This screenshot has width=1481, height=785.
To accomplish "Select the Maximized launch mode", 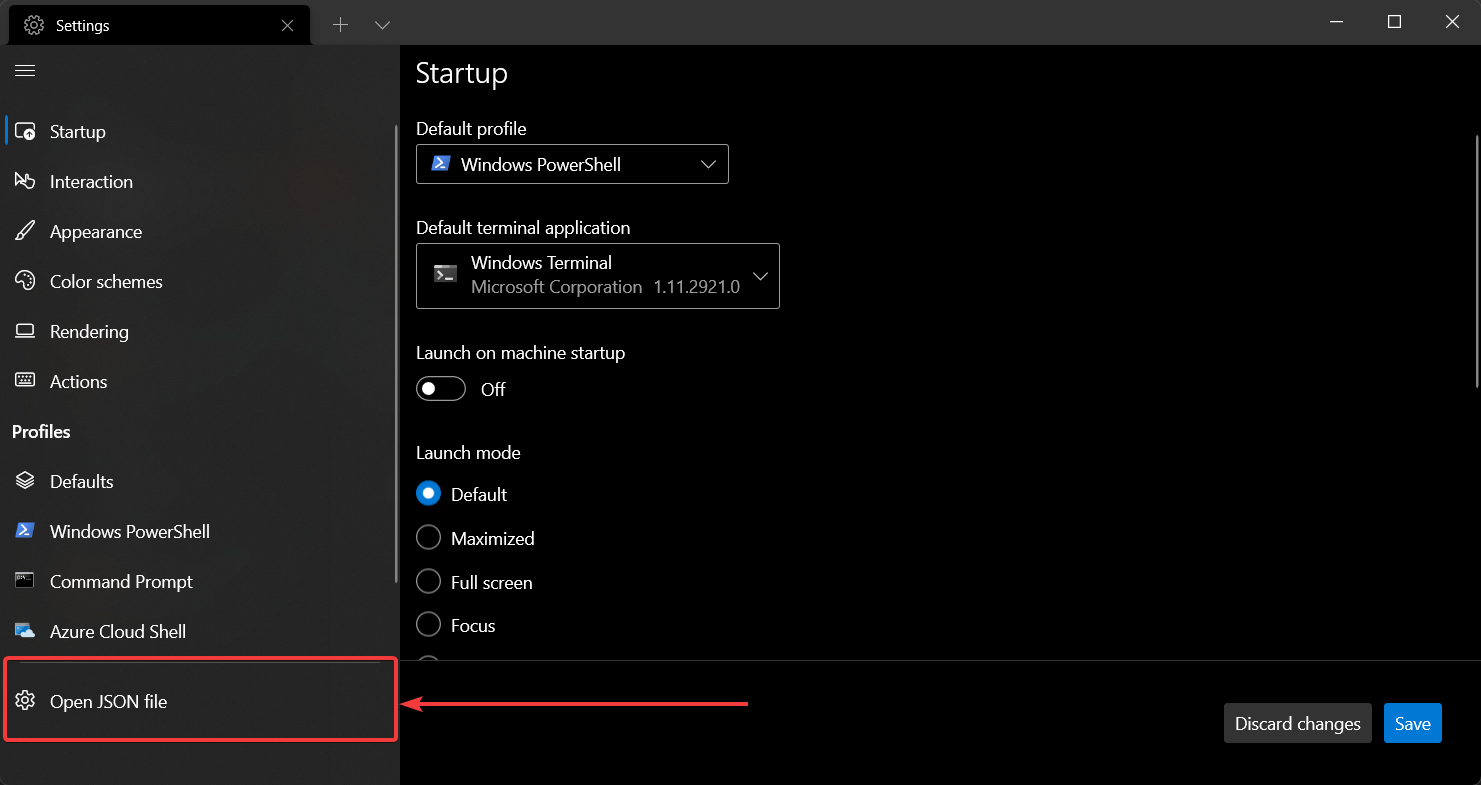I will pos(428,538).
